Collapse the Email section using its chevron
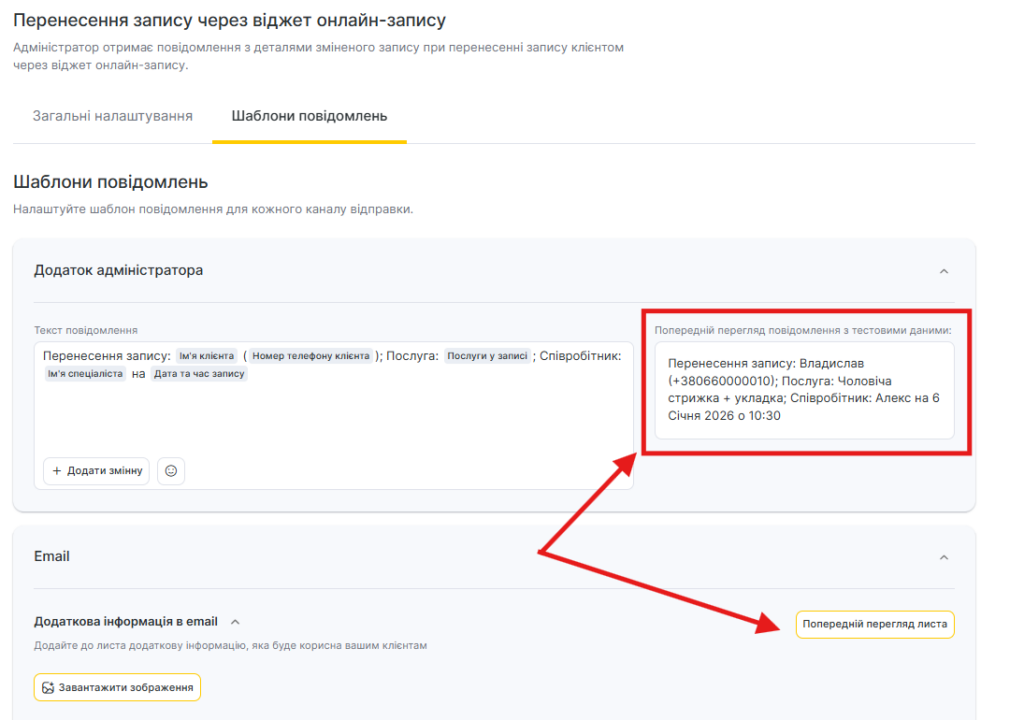The height and width of the screenshot is (720, 1024). 943,557
